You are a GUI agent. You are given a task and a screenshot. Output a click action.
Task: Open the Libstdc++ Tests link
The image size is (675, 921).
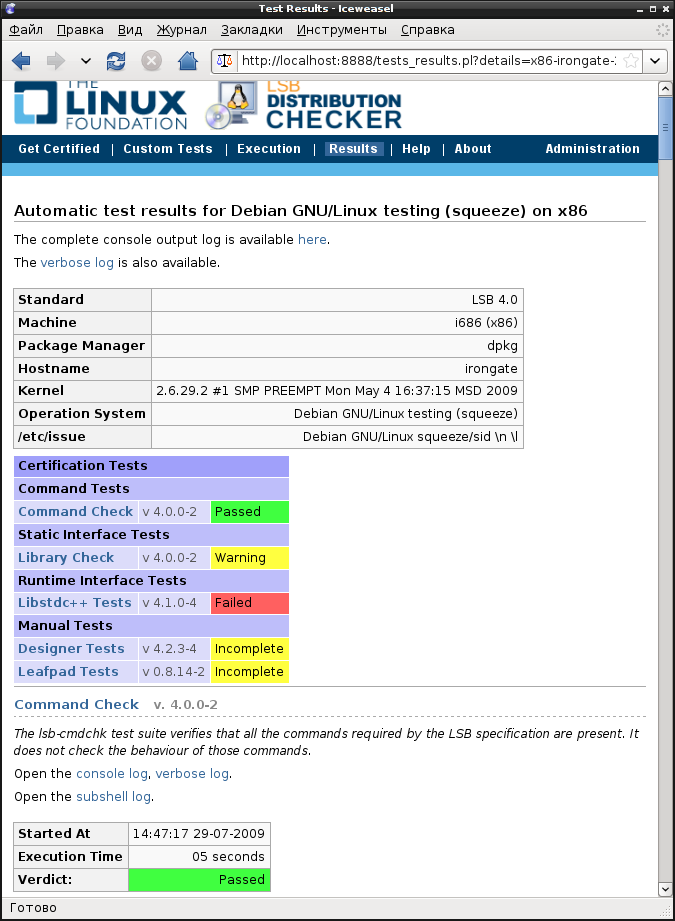(75, 603)
